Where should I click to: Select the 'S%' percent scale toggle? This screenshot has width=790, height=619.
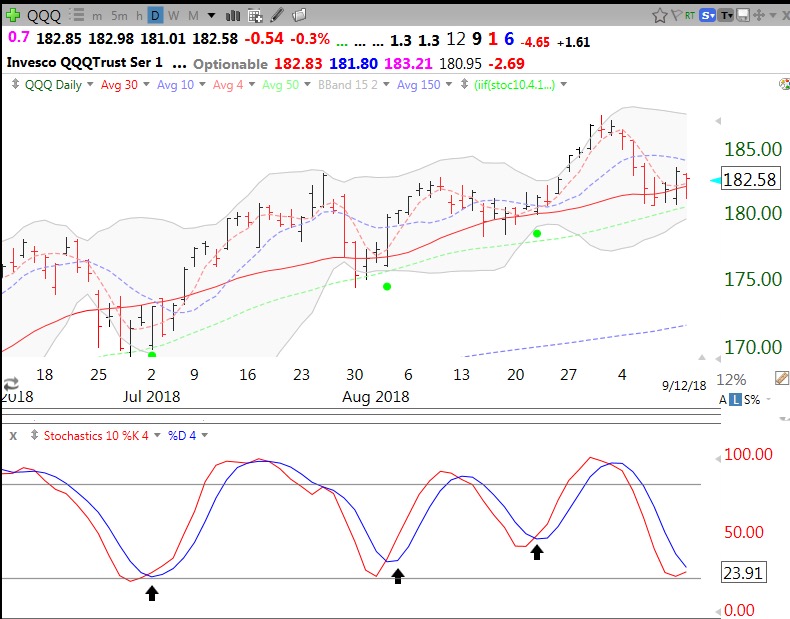click(x=752, y=400)
